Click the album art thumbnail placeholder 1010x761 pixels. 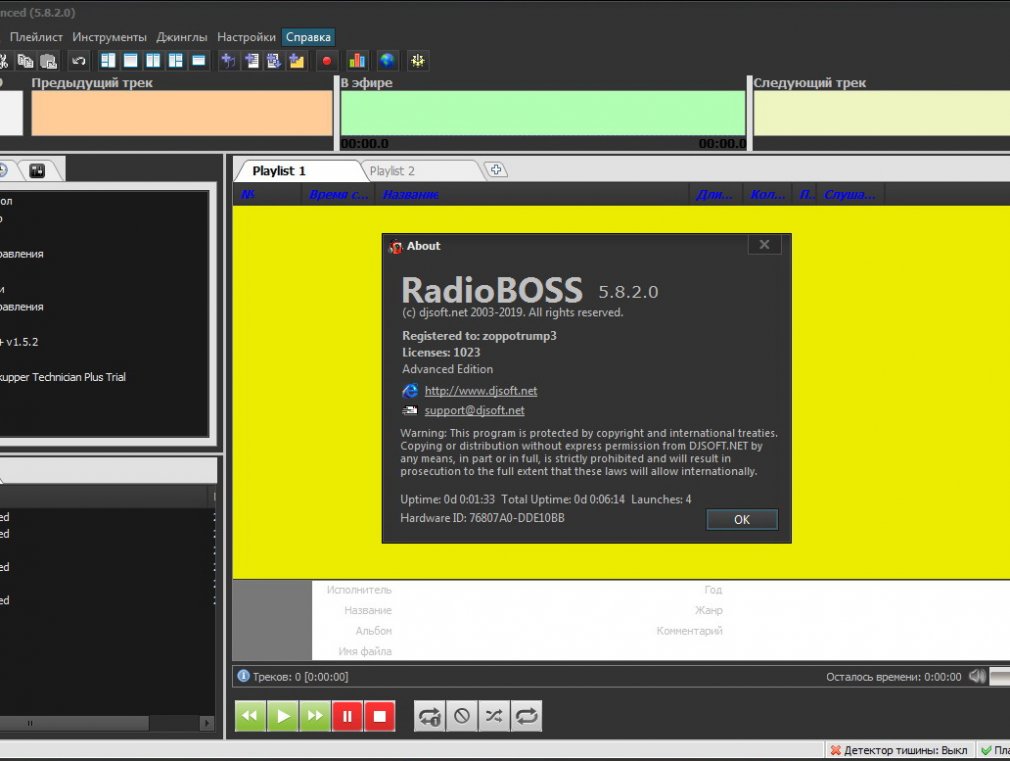coord(272,620)
